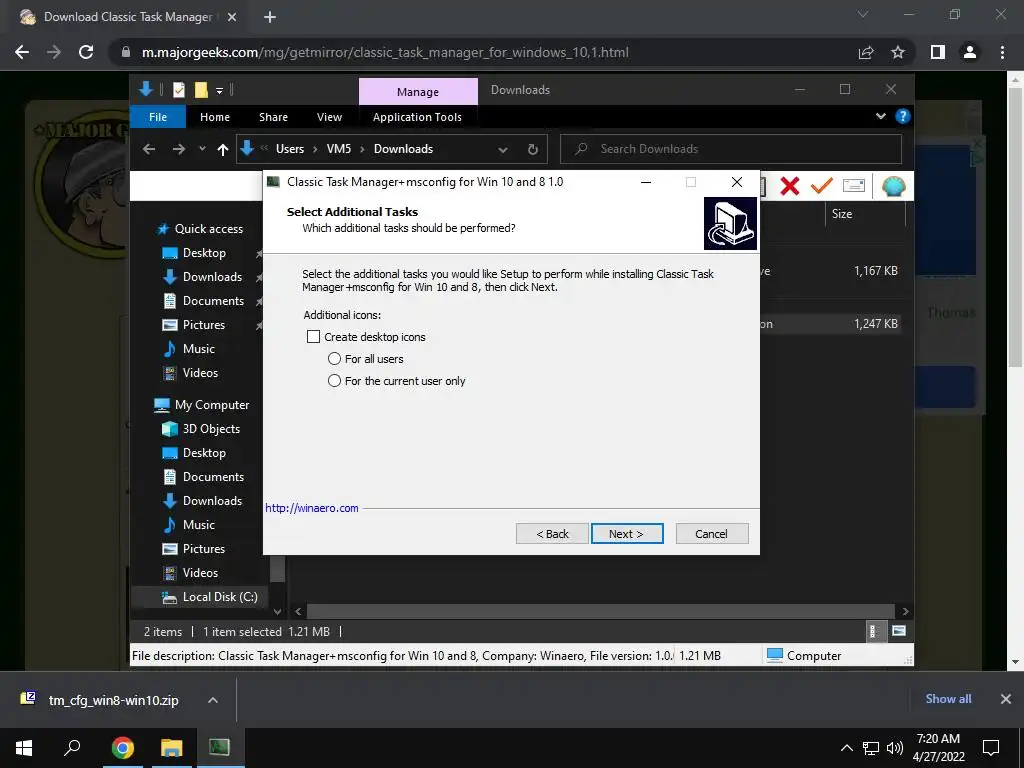Viewport: 1024px width, 768px height.
Task: Click the horizontal scrollbar in file list
Action: [x=601, y=611]
